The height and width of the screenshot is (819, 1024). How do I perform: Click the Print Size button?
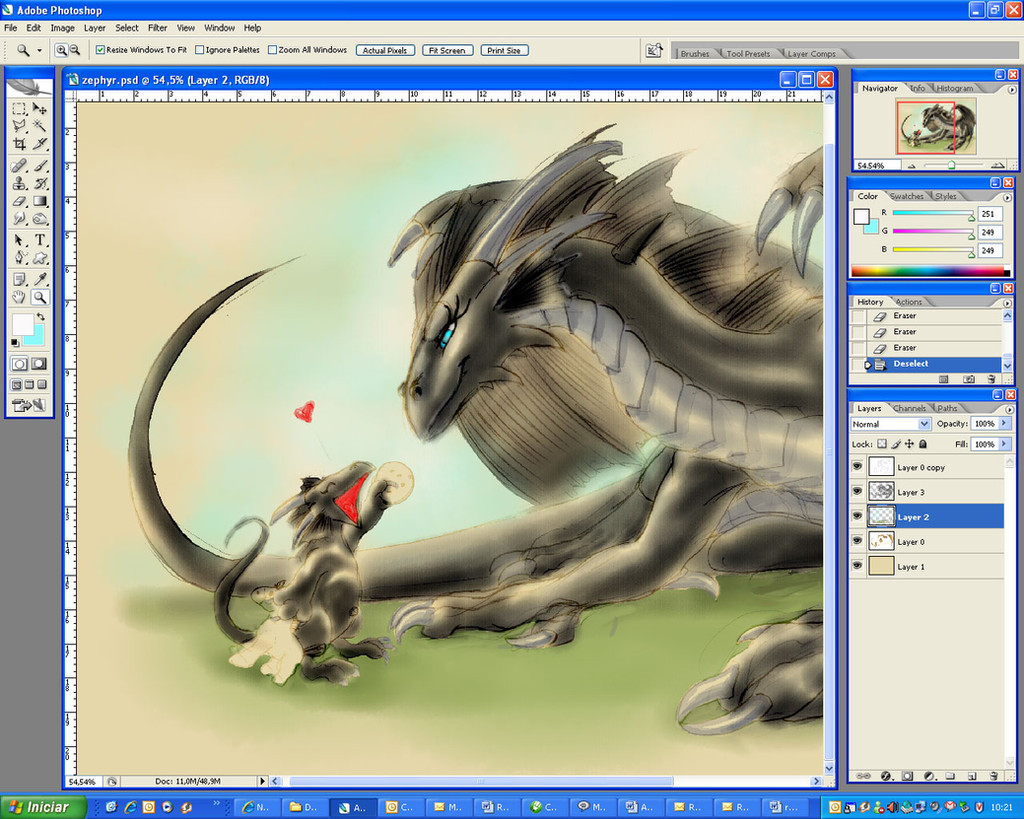pyautogui.click(x=504, y=50)
